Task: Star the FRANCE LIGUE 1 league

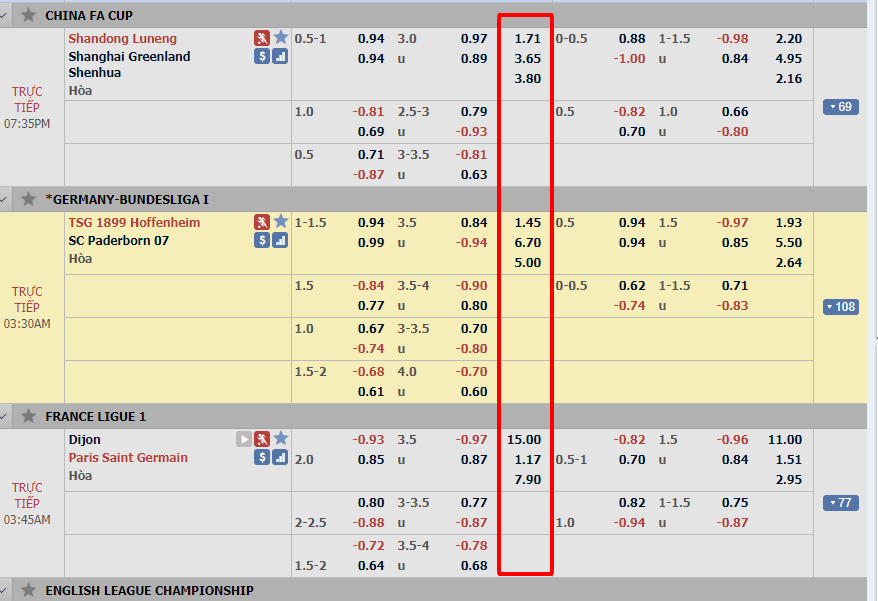Action: click(28, 416)
